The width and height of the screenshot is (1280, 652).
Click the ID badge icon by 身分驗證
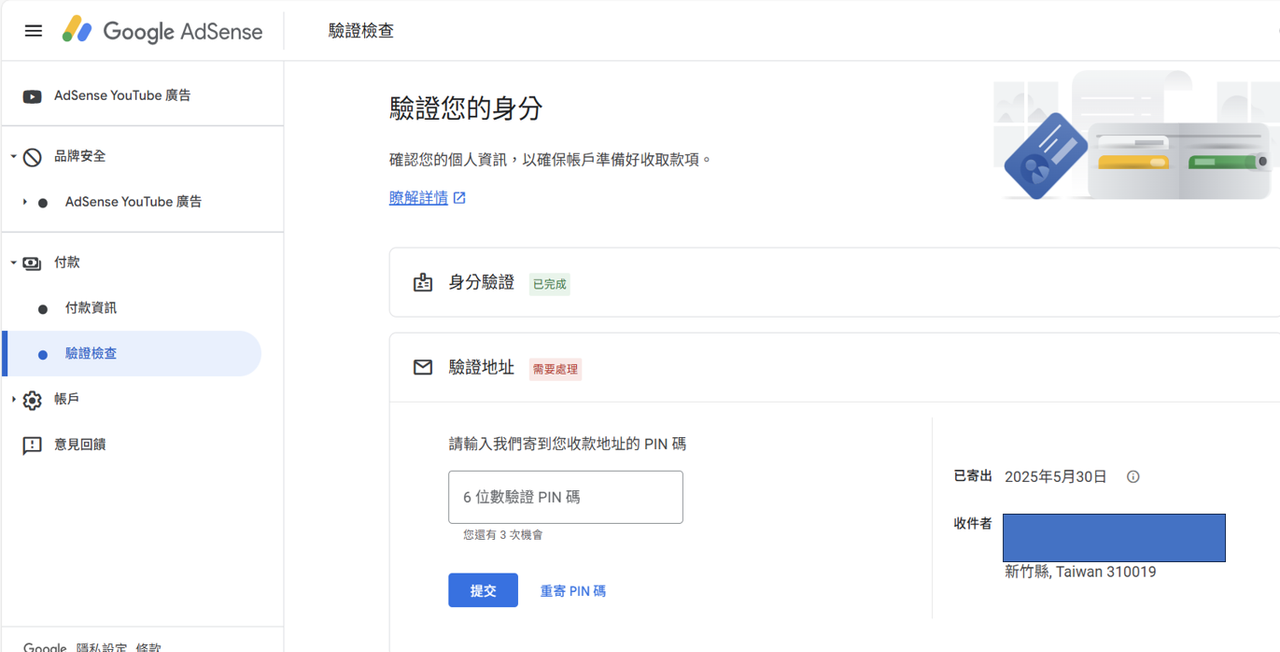coord(423,283)
